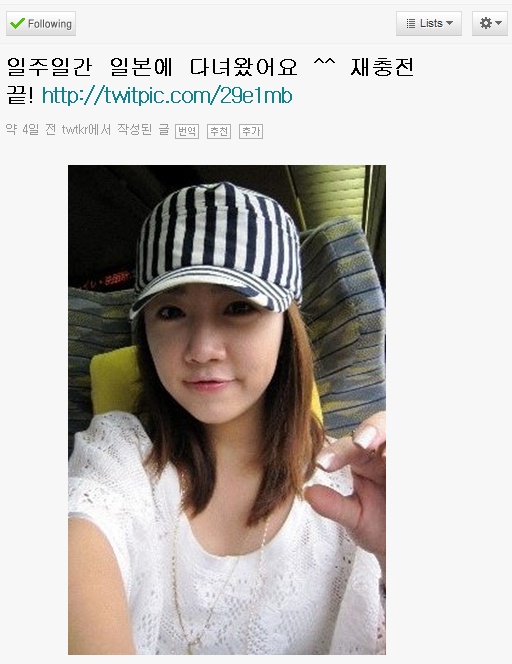Image resolution: width=512 pixels, height=664 pixels.
Task: Click the green checkmark on Following
Action: pyautogui.click(x=17, y=23)
